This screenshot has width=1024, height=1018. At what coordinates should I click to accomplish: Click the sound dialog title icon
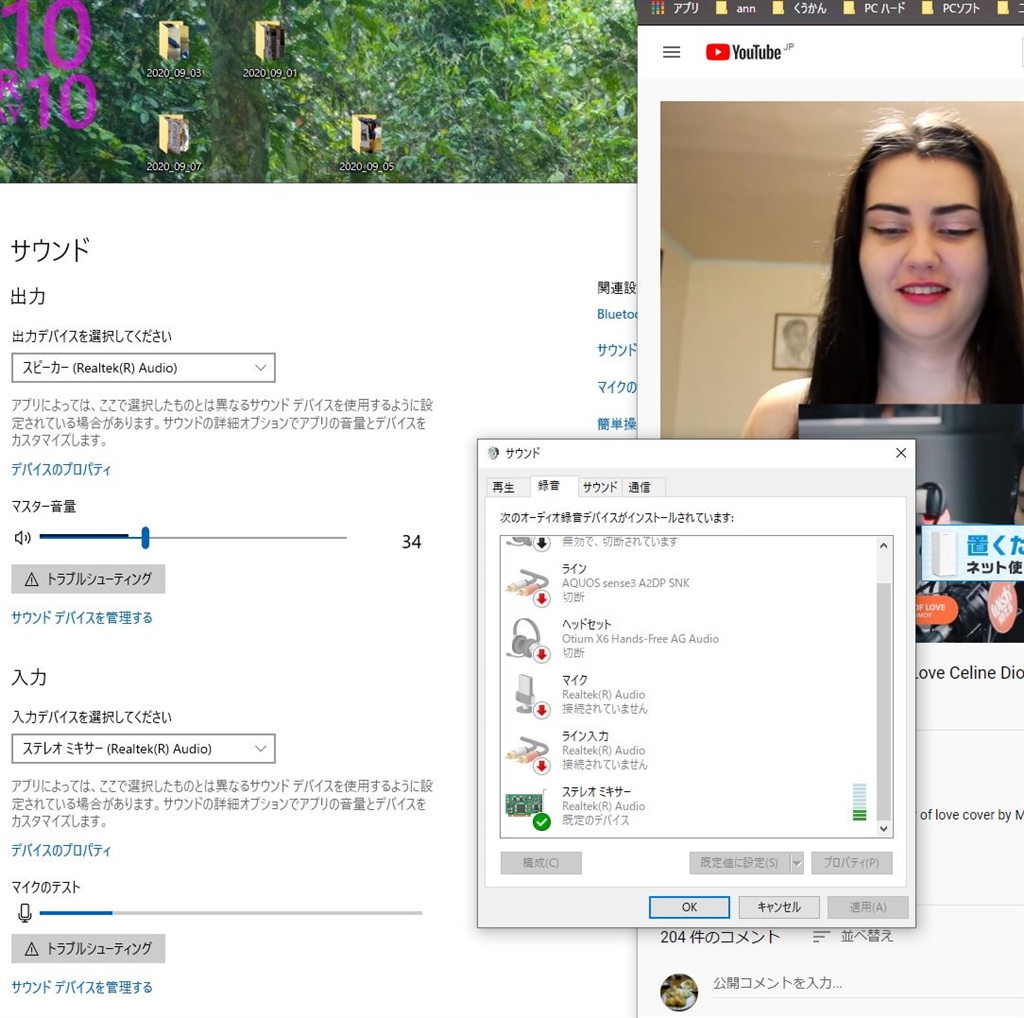pyautogui.click(x=494, y=453)
